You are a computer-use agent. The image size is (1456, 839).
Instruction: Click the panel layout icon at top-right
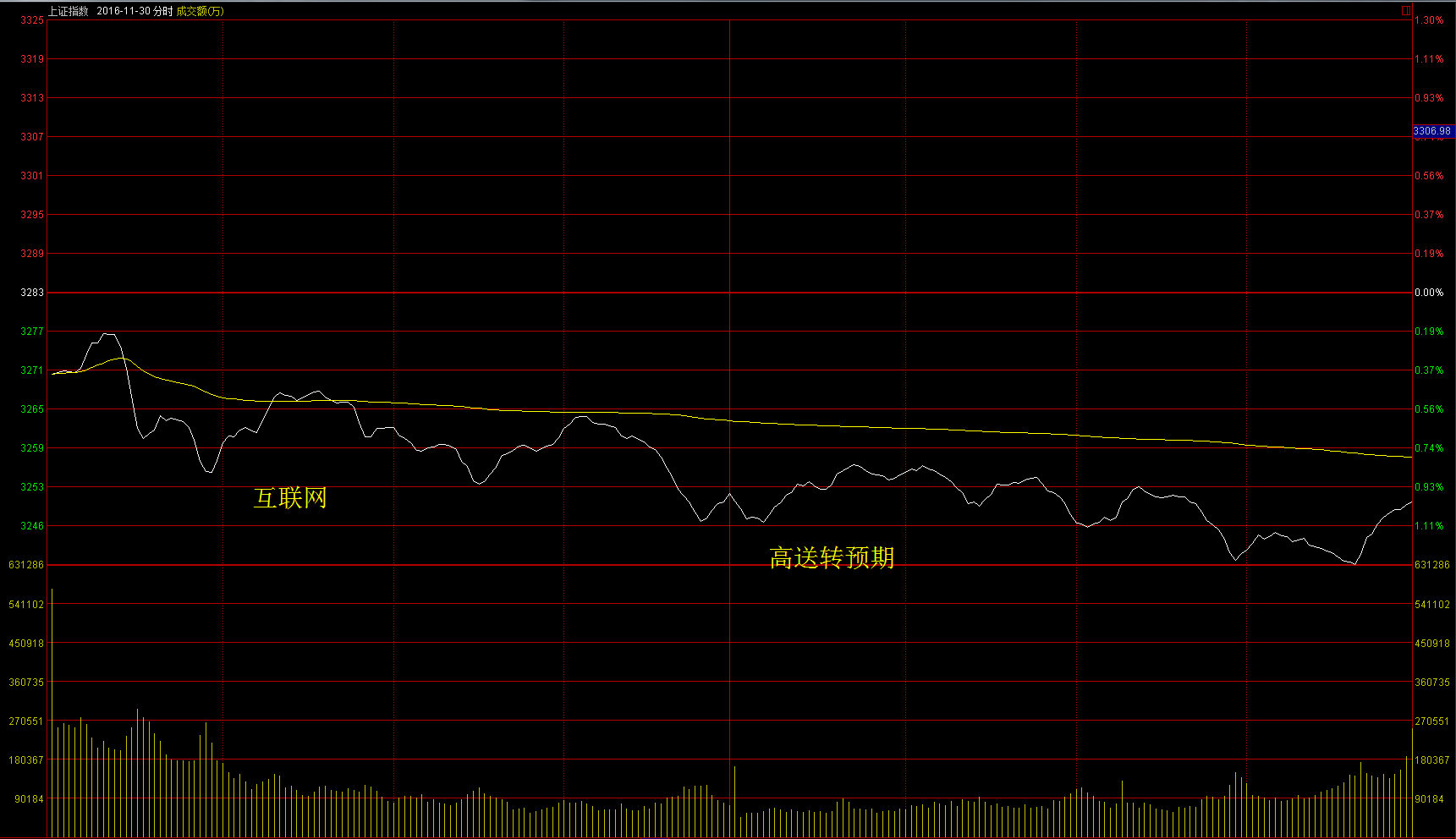1406,10
